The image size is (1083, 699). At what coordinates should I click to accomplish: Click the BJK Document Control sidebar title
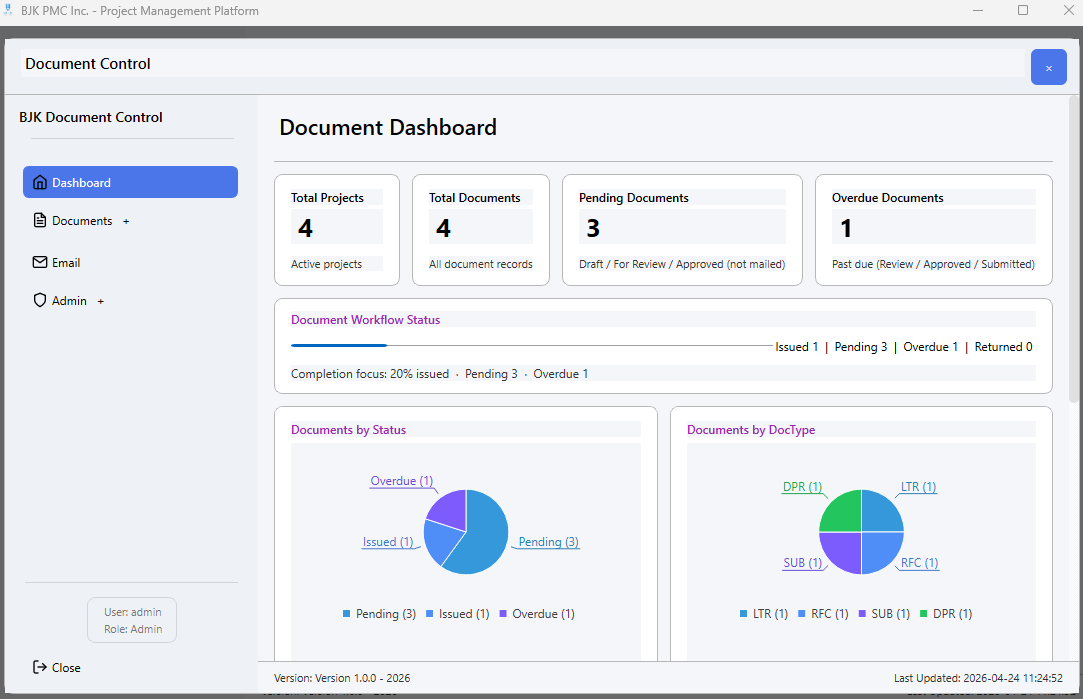90,117
